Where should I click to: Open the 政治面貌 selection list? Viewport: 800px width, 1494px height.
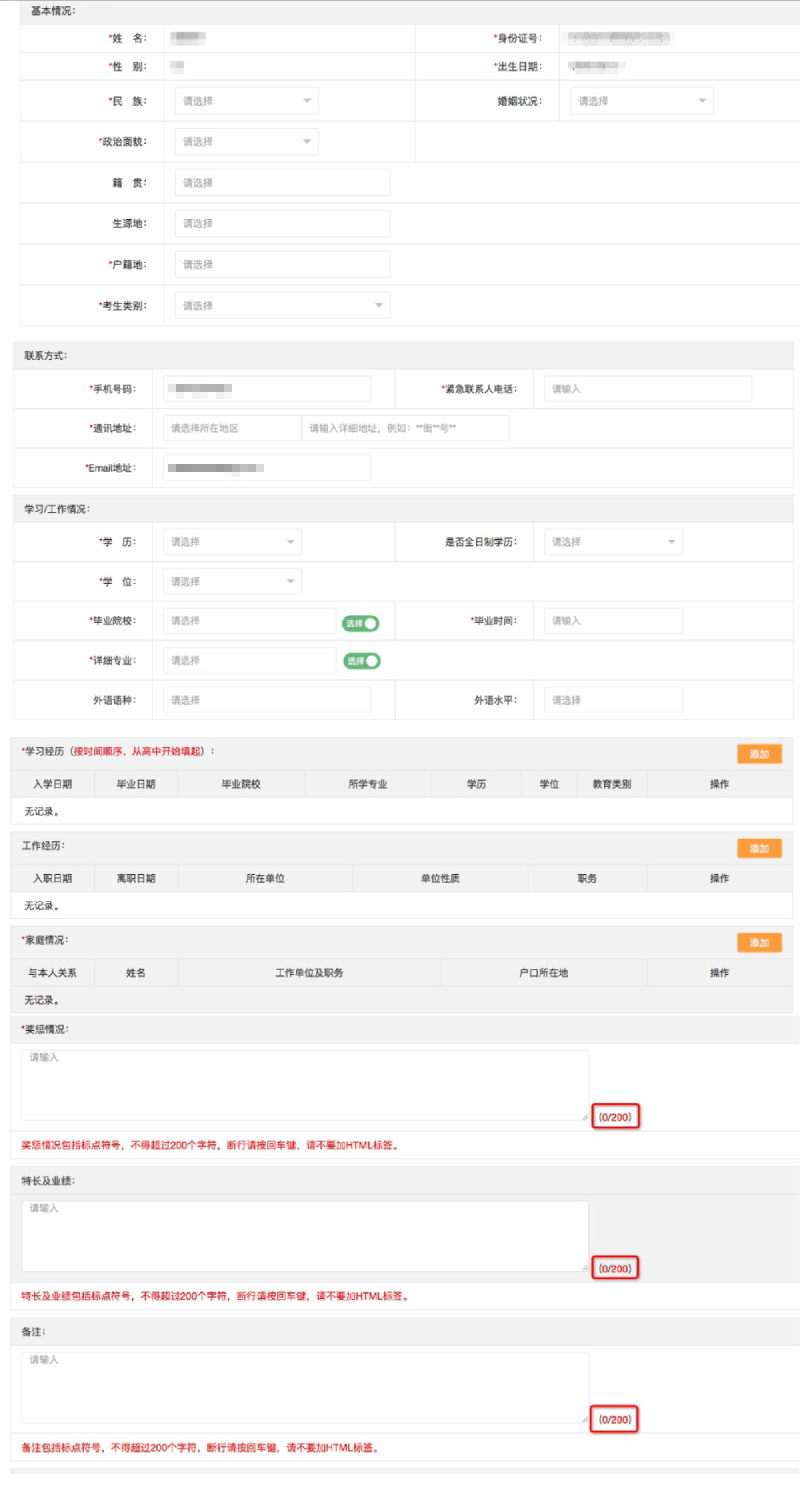pyautogui.click(x=246, y=142)
